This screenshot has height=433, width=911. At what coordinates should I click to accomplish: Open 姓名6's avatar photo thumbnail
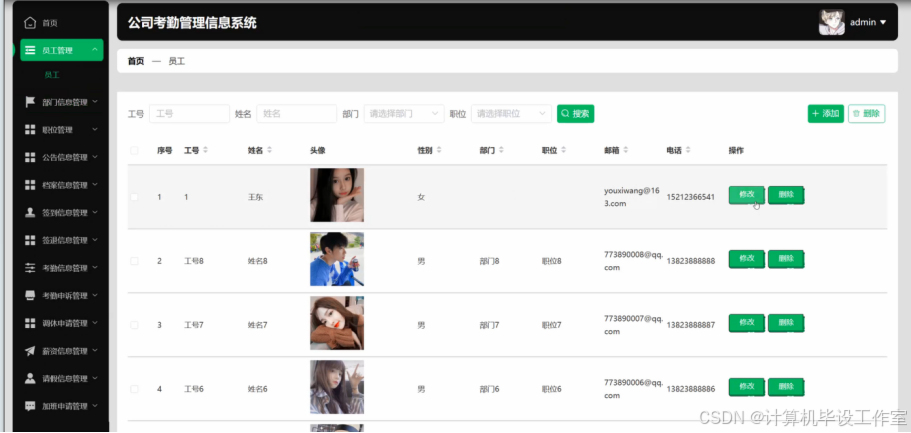(337, 387)
